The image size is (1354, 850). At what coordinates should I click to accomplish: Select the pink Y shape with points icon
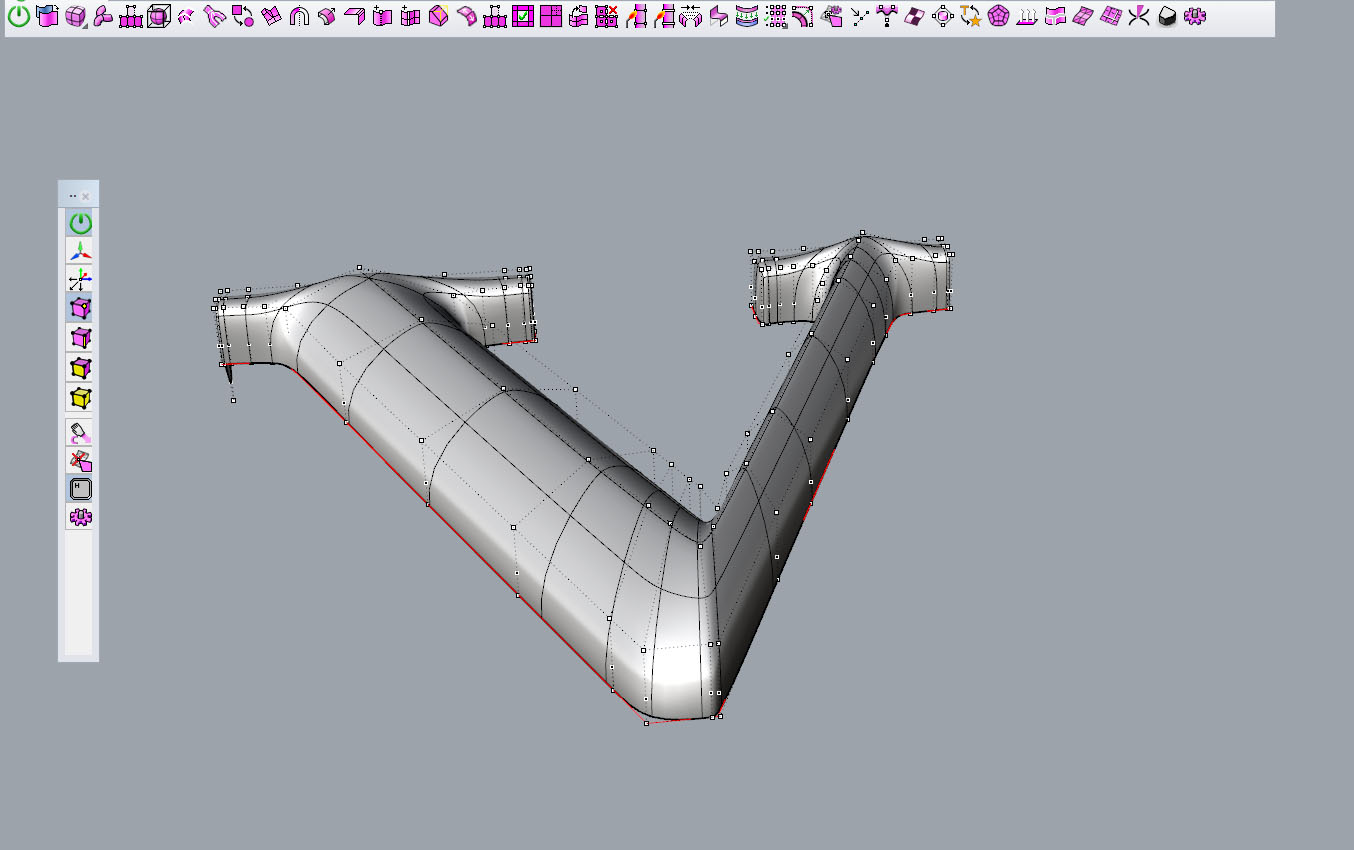pos(887,16)
